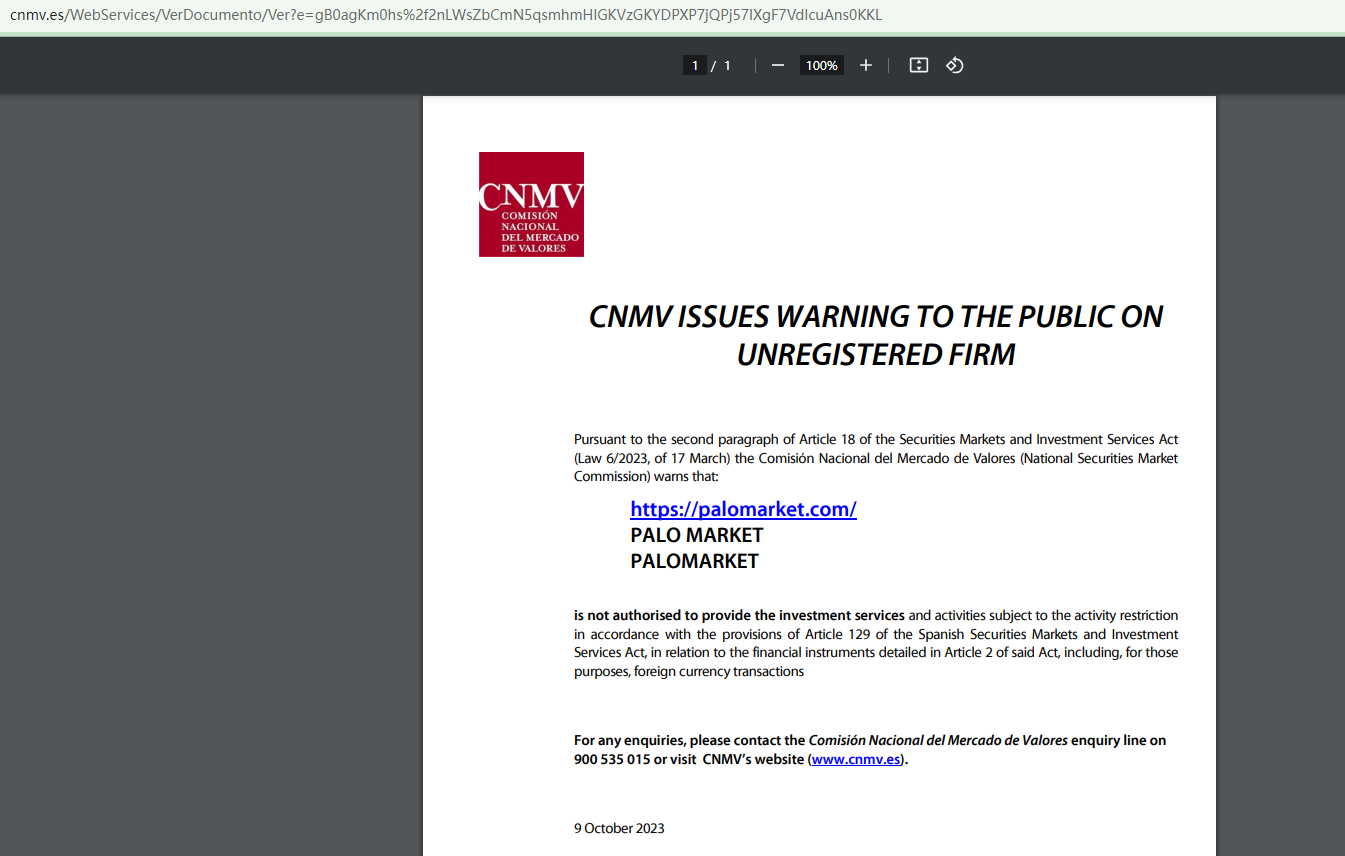Open the www.cnmv.es website link

tap(856, 759)
